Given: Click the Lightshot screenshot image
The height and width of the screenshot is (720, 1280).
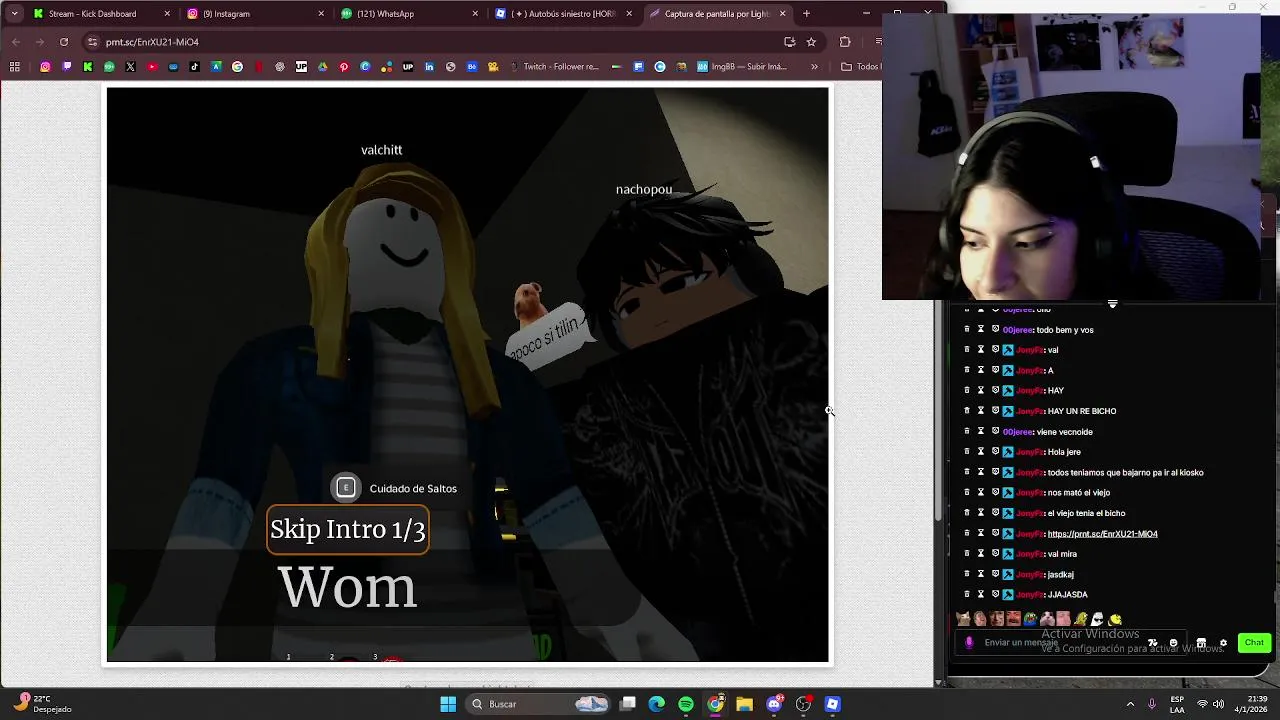Looking at the screenshot, I should tap(468, 375).
